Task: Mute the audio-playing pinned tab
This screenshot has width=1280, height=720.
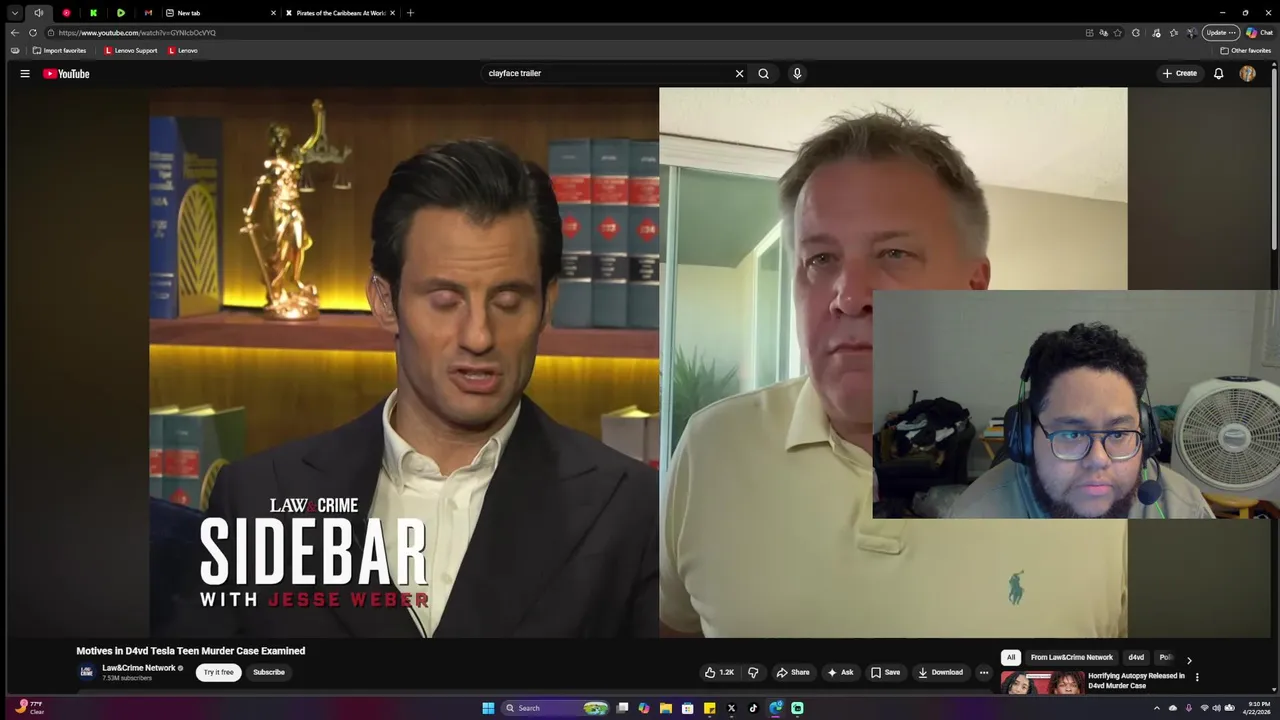Action: 39,13
